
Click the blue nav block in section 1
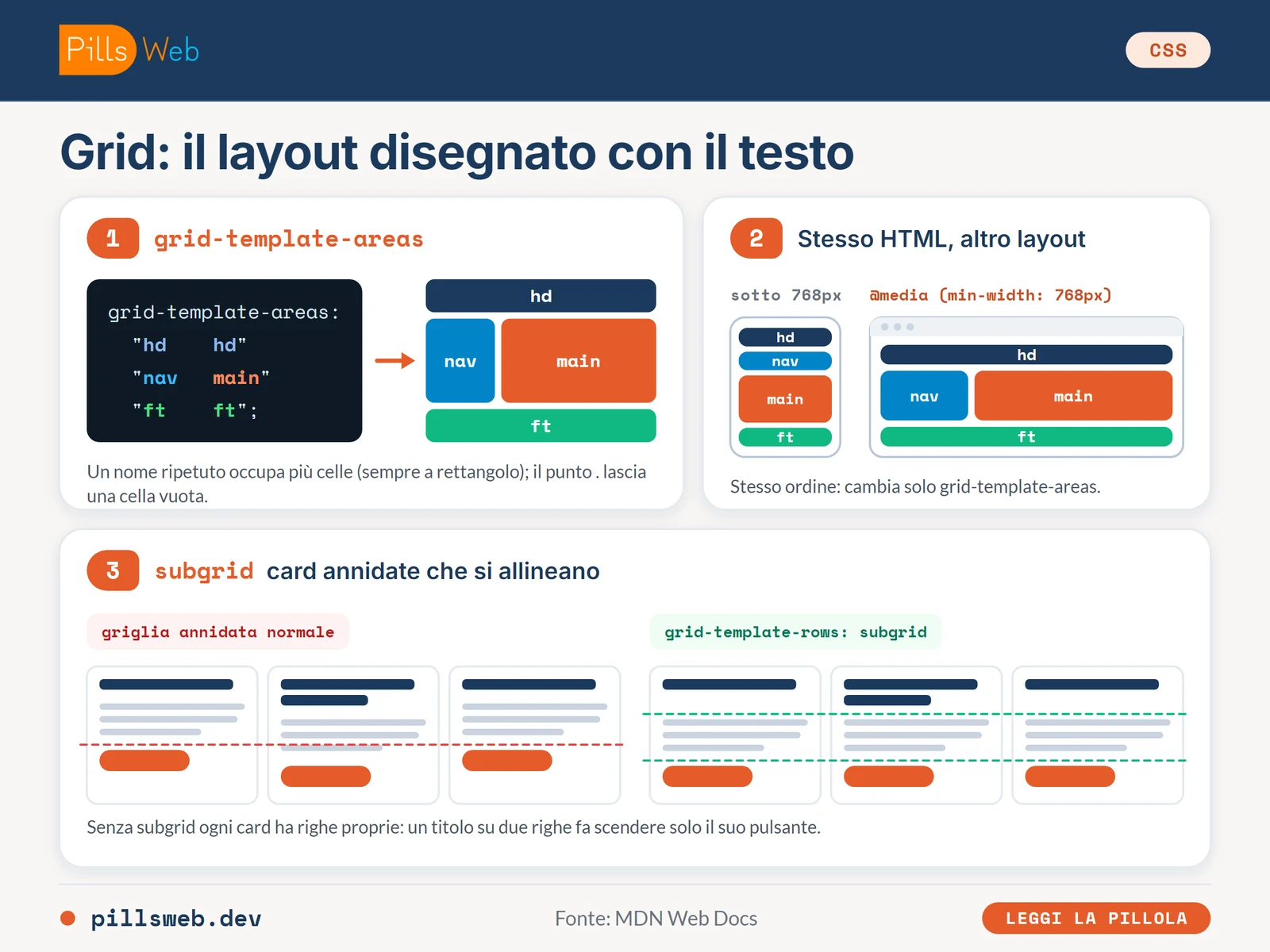click(x=460, y=361)
